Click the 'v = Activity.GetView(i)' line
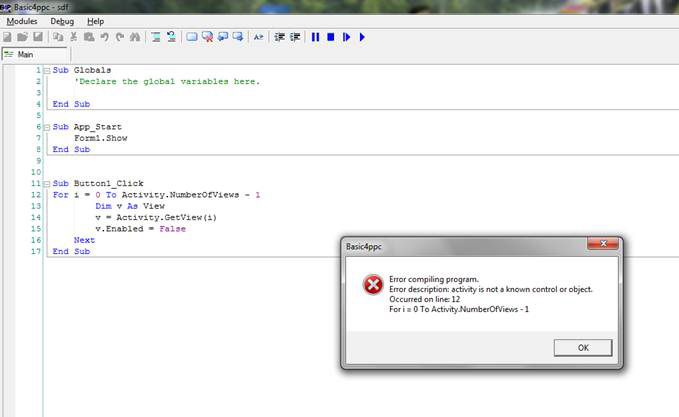 coord(156,217)
